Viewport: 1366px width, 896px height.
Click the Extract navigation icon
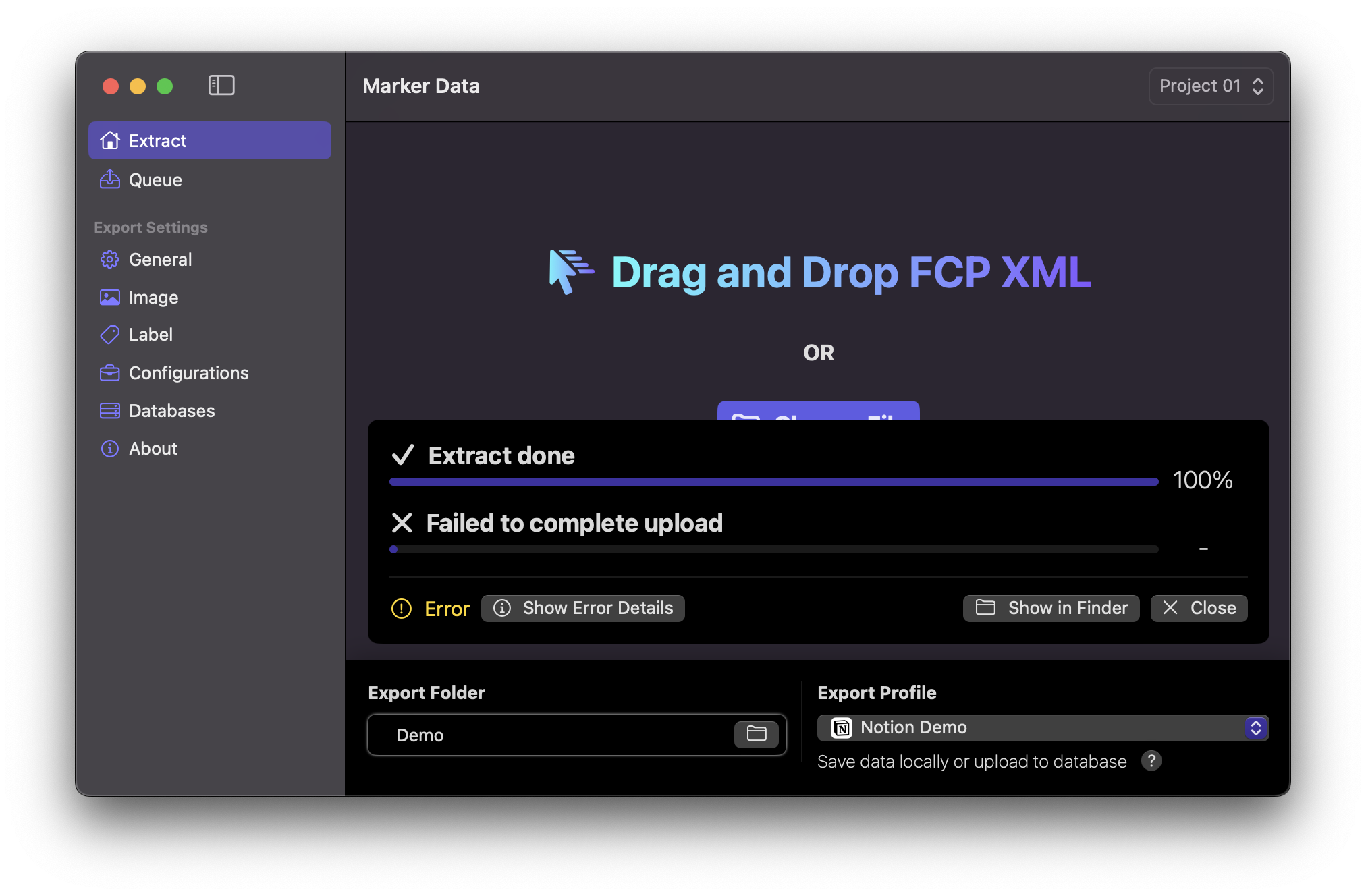point(110,140)
